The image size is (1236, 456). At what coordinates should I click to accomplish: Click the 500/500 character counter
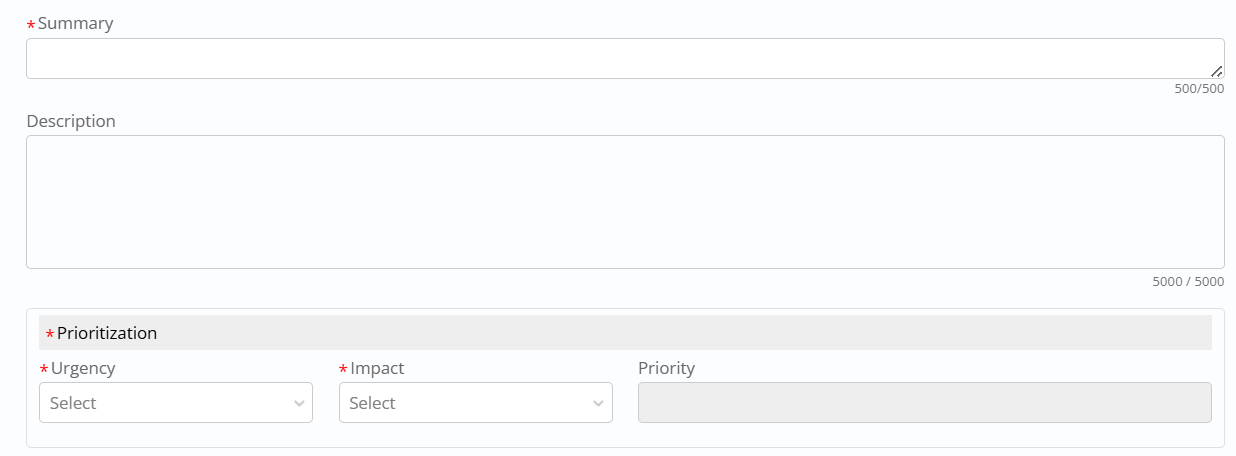click(1199, 89)
